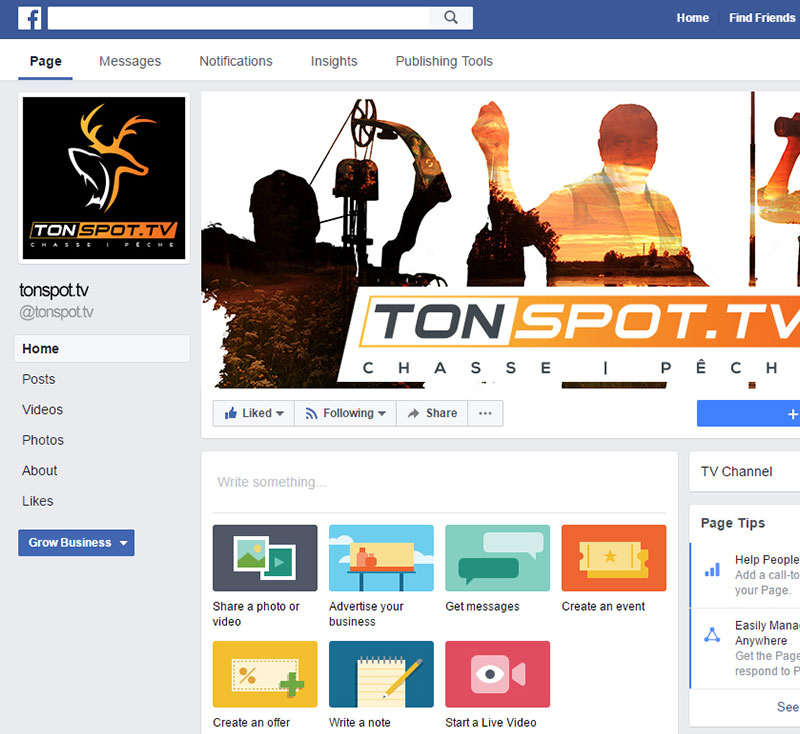Screen dimensions: 800x734
Task: Click the tonspot.tv profile picture
Action: pos(104,179)
